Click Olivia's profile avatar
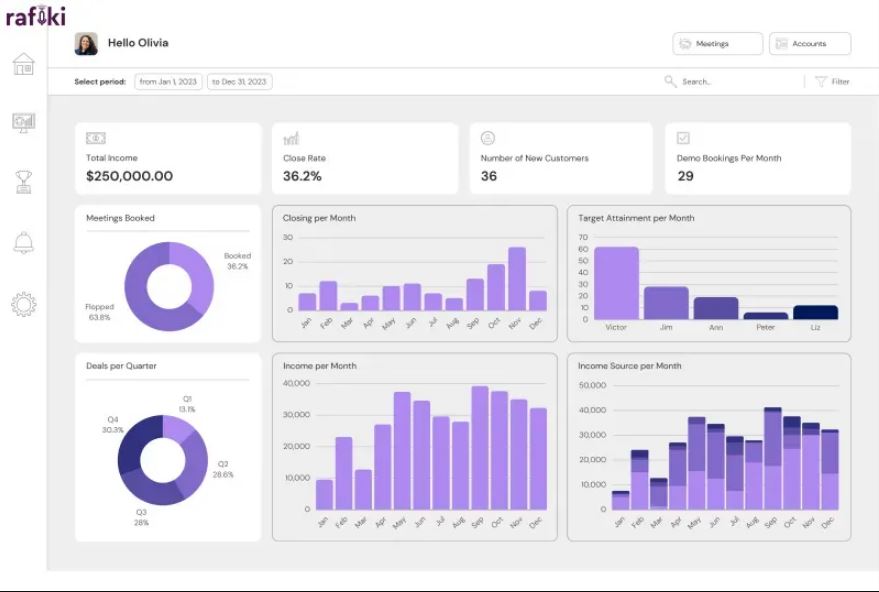Image resolution: width=879 pixels, height=592 pixels. click(x=86, y=44)
